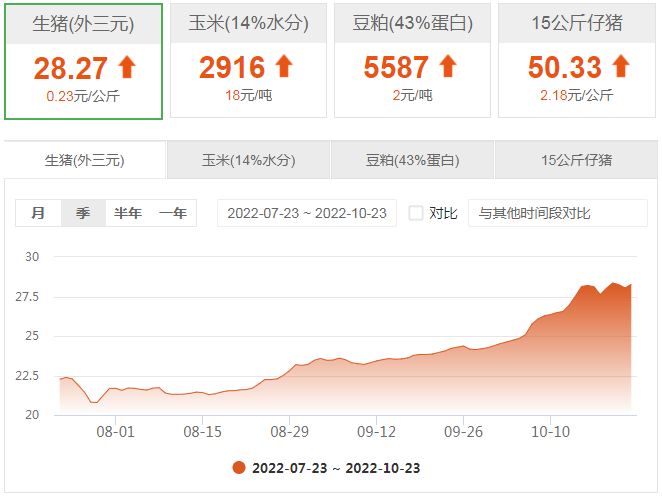Choose the 季 time range
This screenshot has height=496, width=662.
coord(83,213)
